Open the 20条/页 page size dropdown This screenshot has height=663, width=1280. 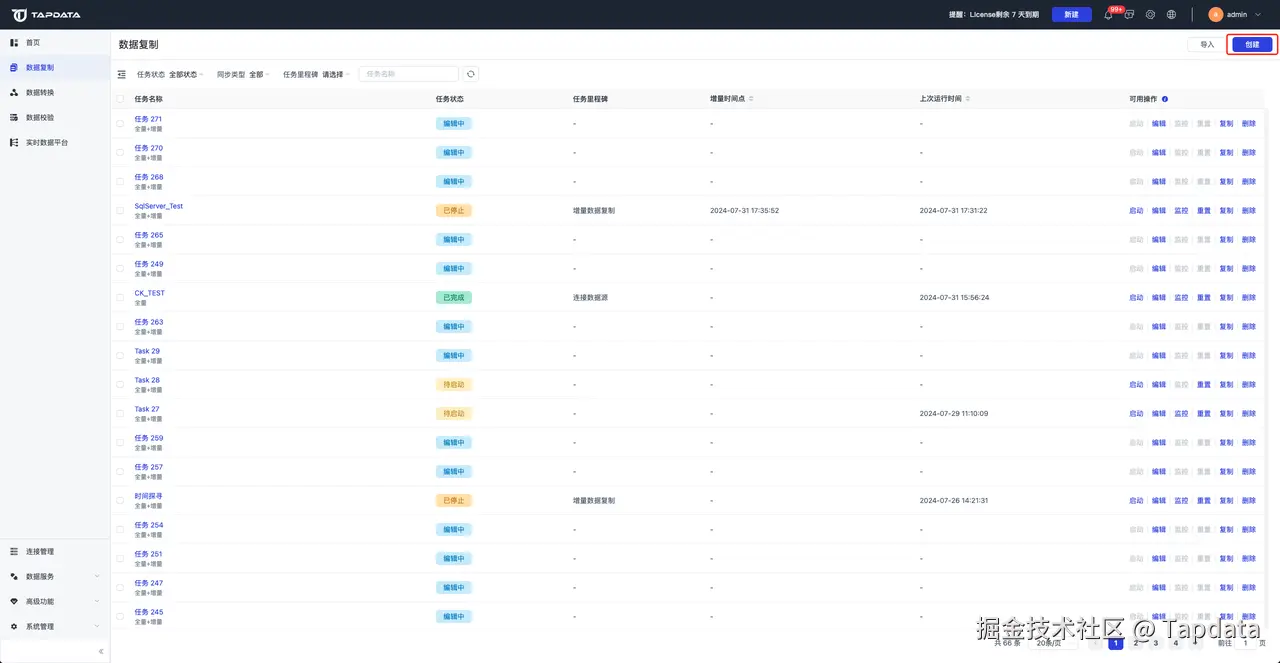click(1051, 643)
